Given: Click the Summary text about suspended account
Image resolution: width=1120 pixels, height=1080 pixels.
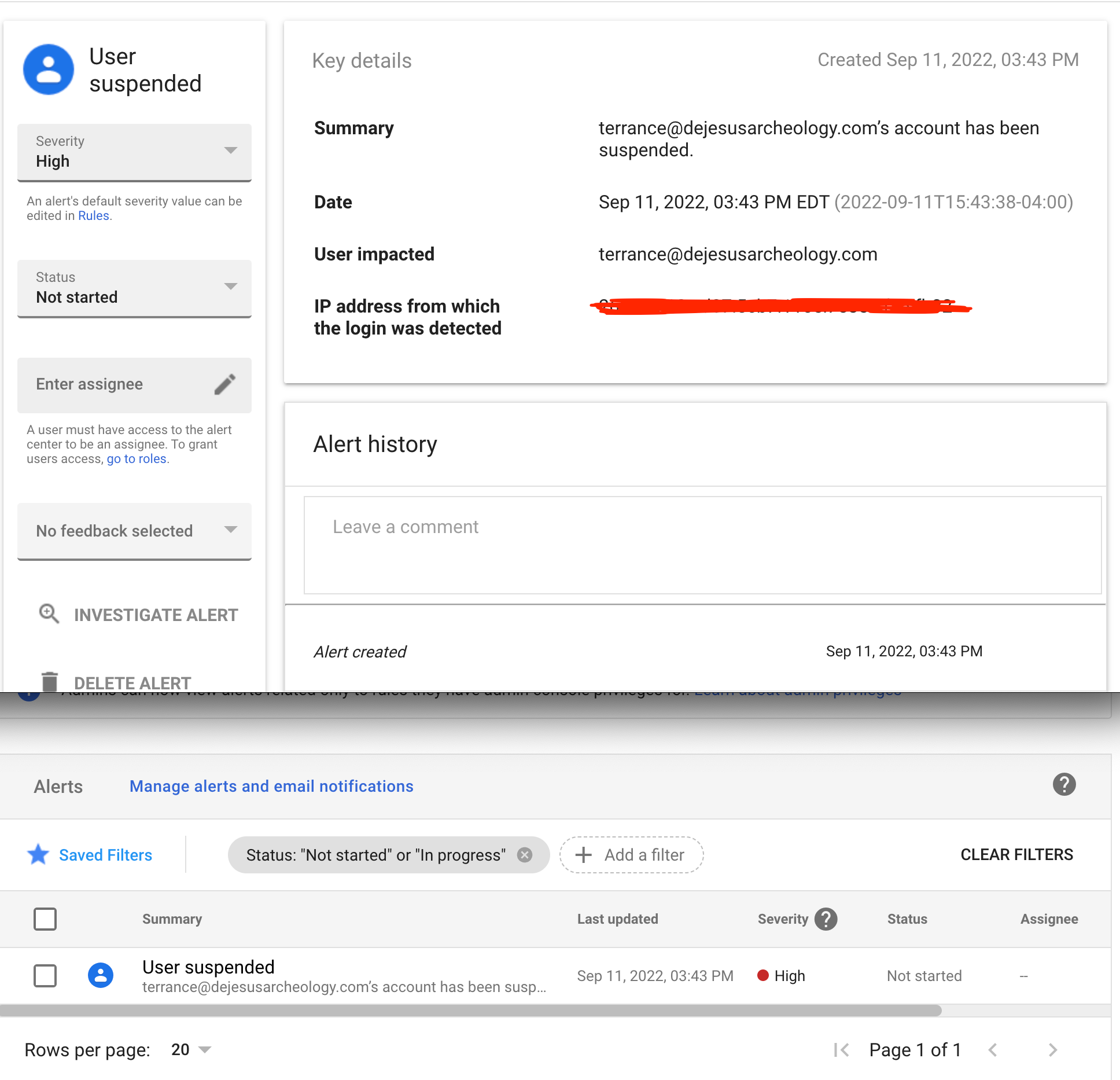Looking at the screenshot, I should pyautogui.click(x=819, y=139).
